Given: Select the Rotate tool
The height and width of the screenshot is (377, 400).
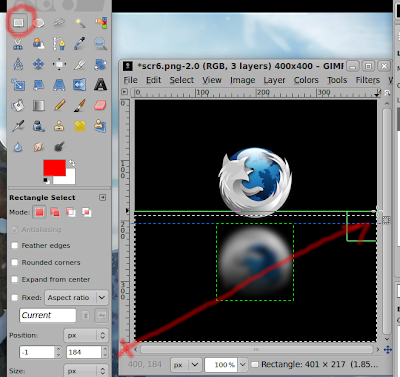Looking at the screenshot, I should [101, 64].
